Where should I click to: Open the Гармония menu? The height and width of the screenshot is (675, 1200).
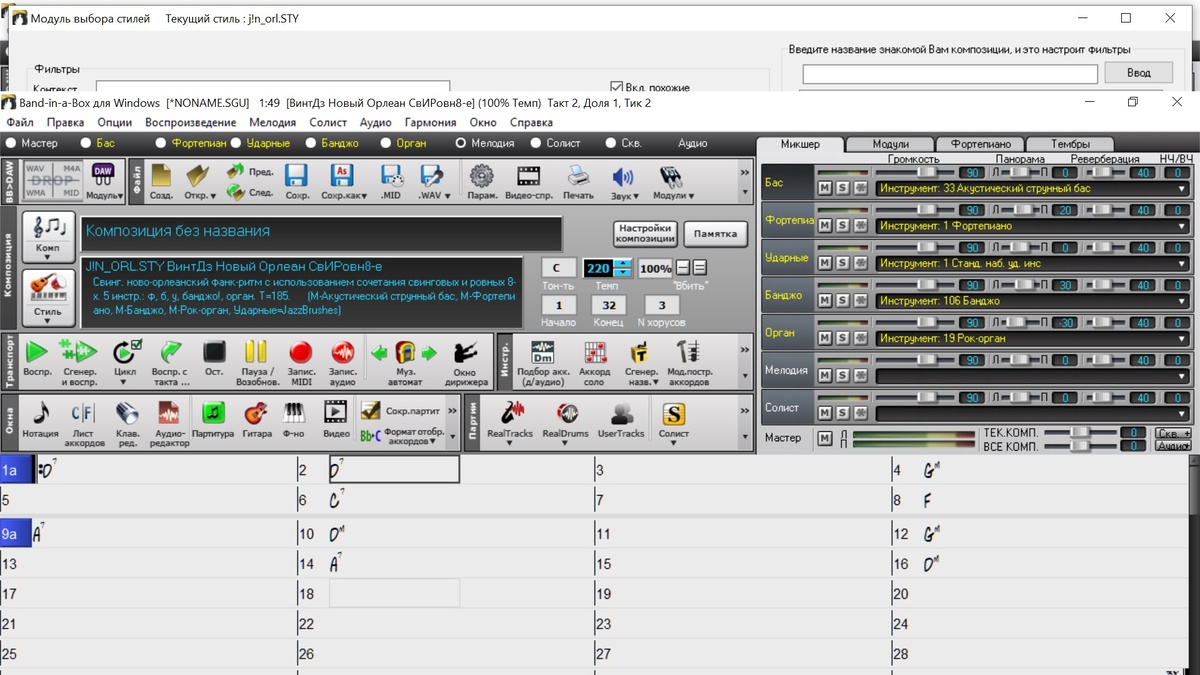(432, 123)
